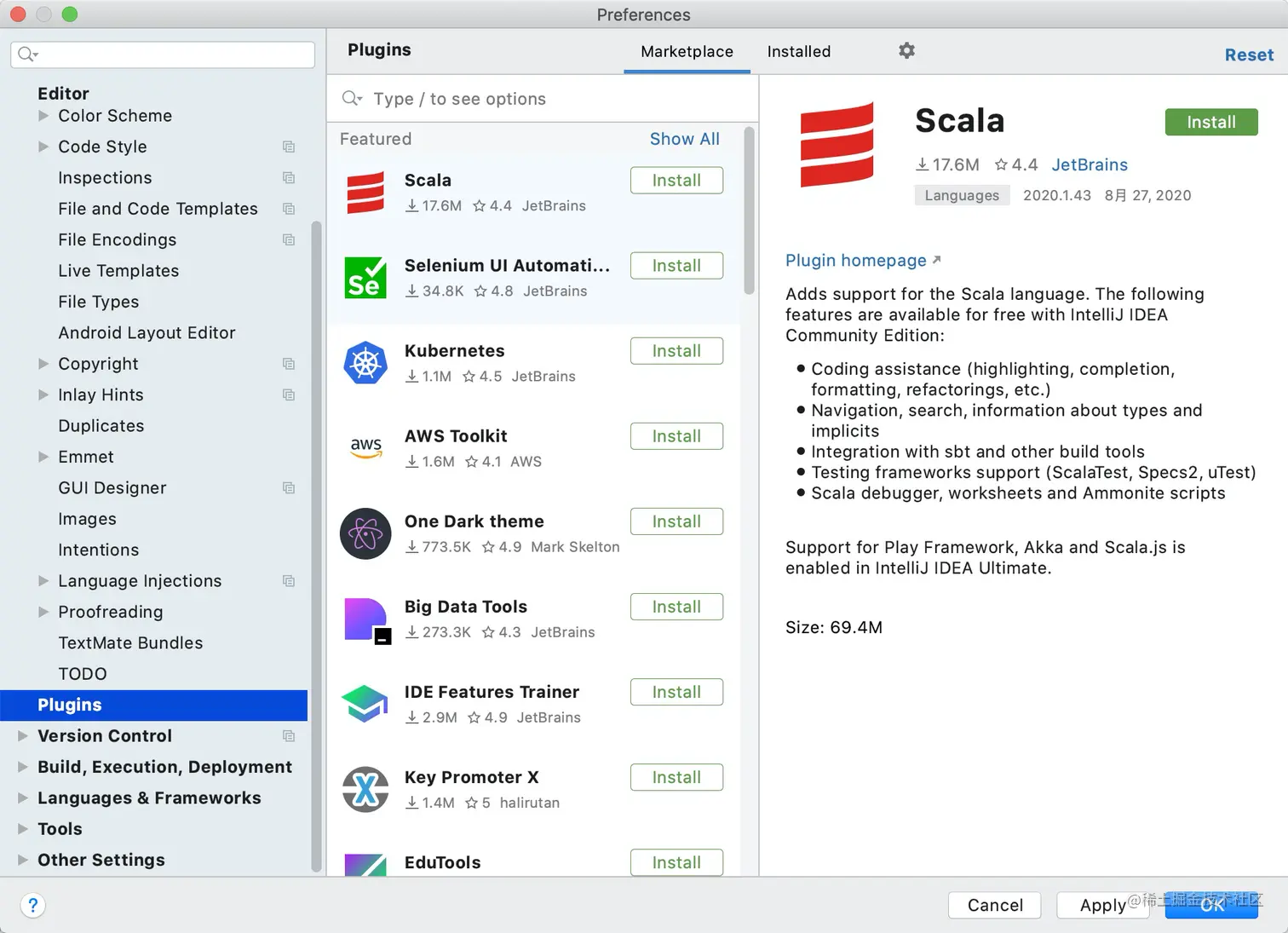Open the plugins settings gear menu
Image resolution: width=1288 pixels, height=933 pixels.
[x=906, y=51]
